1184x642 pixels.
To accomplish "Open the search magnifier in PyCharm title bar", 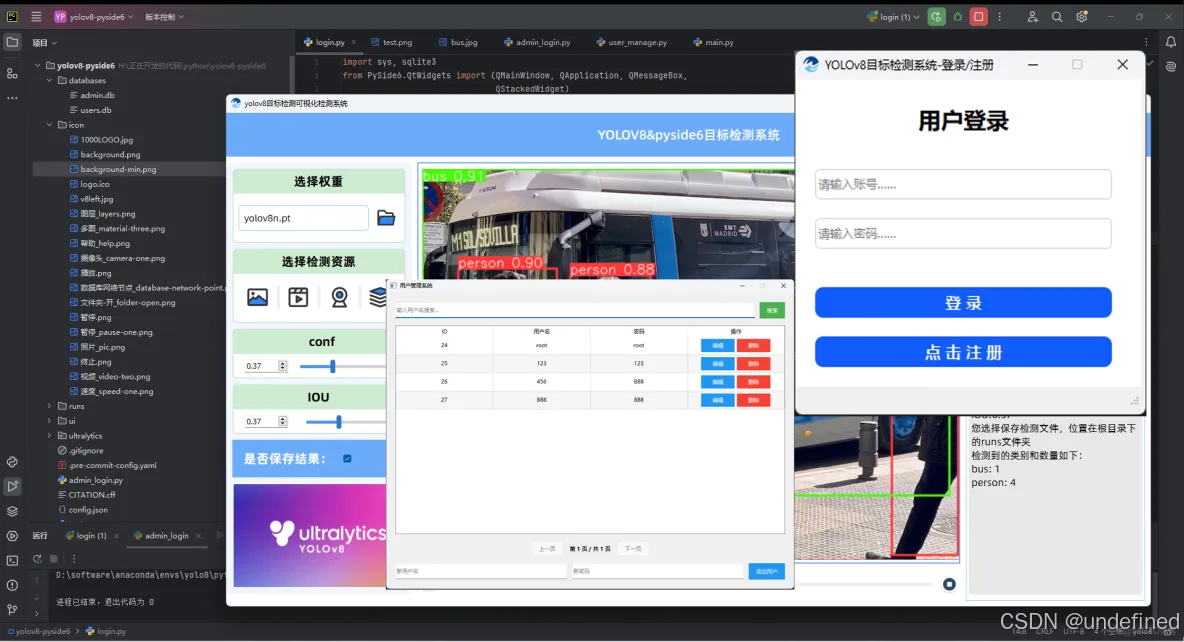I will click(x=1056, y=16).
